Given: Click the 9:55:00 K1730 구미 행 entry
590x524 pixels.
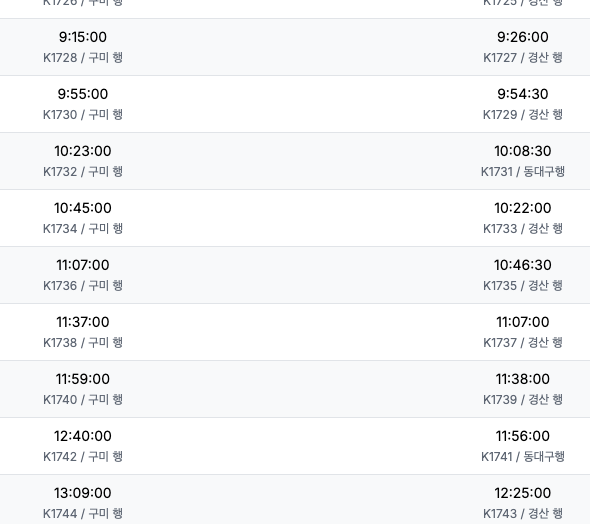Looking at the screenshot, I should (x=83, y=104).
